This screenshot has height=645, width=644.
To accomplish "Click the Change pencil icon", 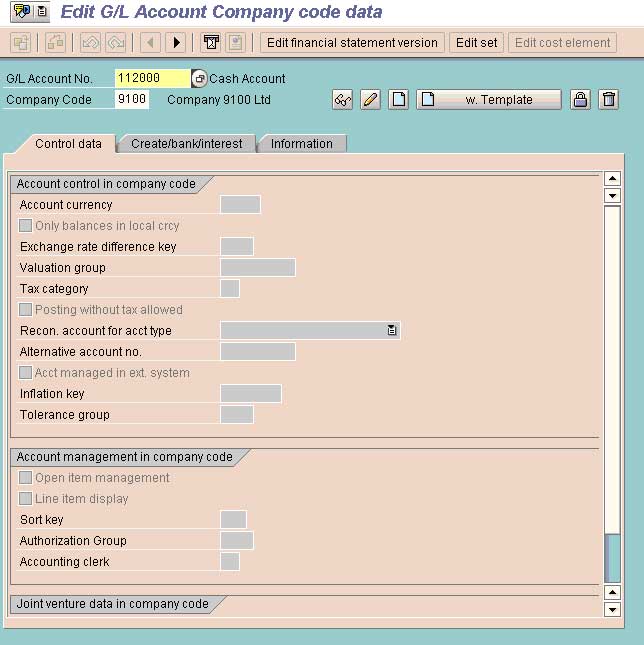I will (370, 100).
